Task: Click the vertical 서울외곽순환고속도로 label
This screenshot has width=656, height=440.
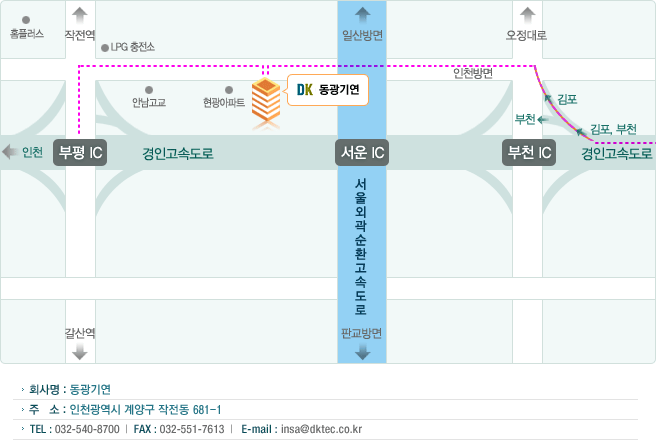Action: pos(361,247)
